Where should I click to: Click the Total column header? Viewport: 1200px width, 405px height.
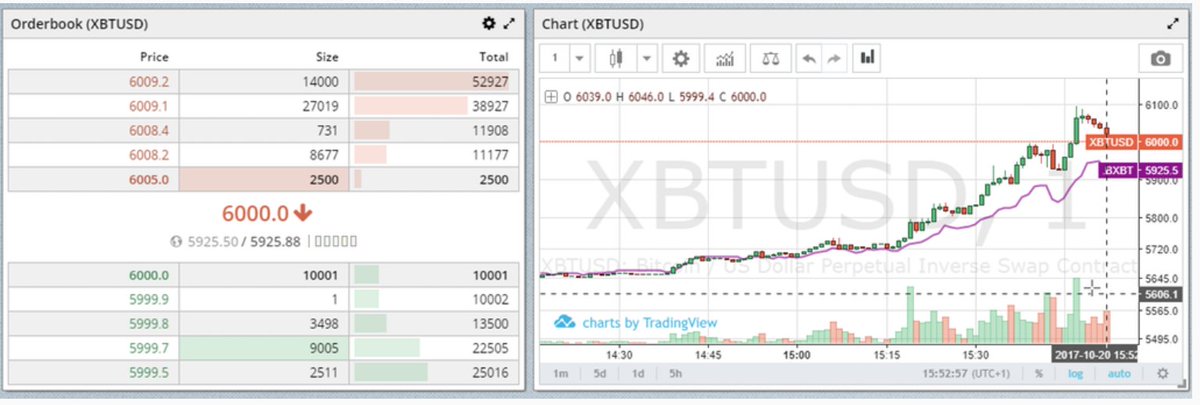pos(493,57)
